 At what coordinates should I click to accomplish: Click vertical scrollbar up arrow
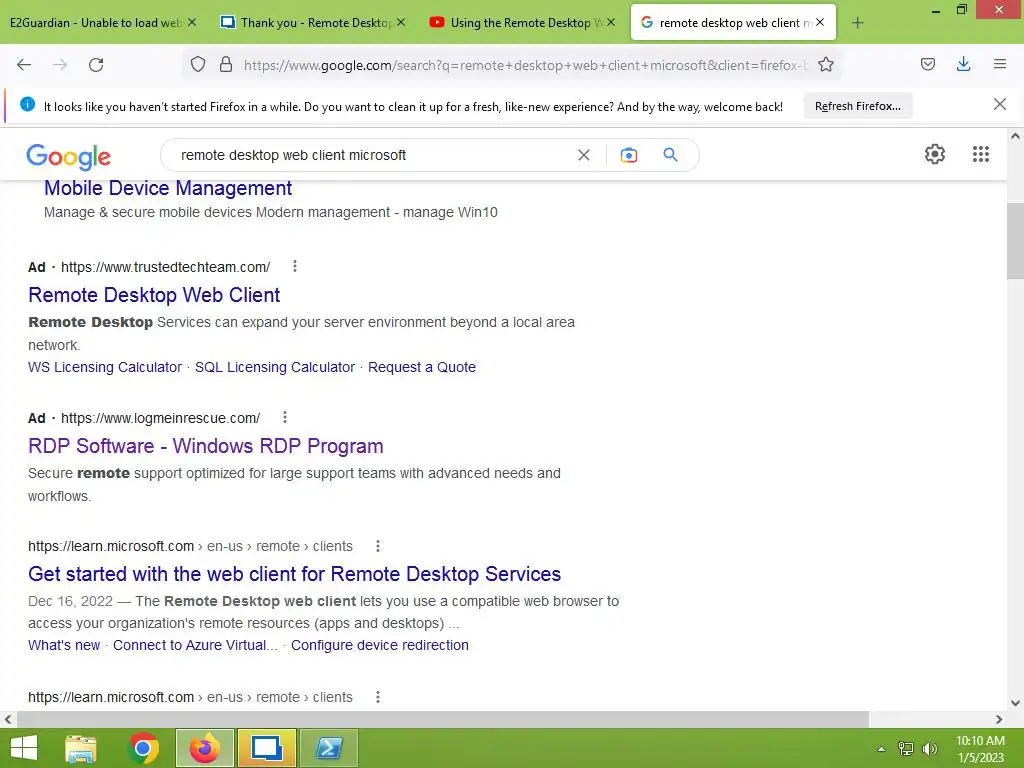pos(1015,136)
